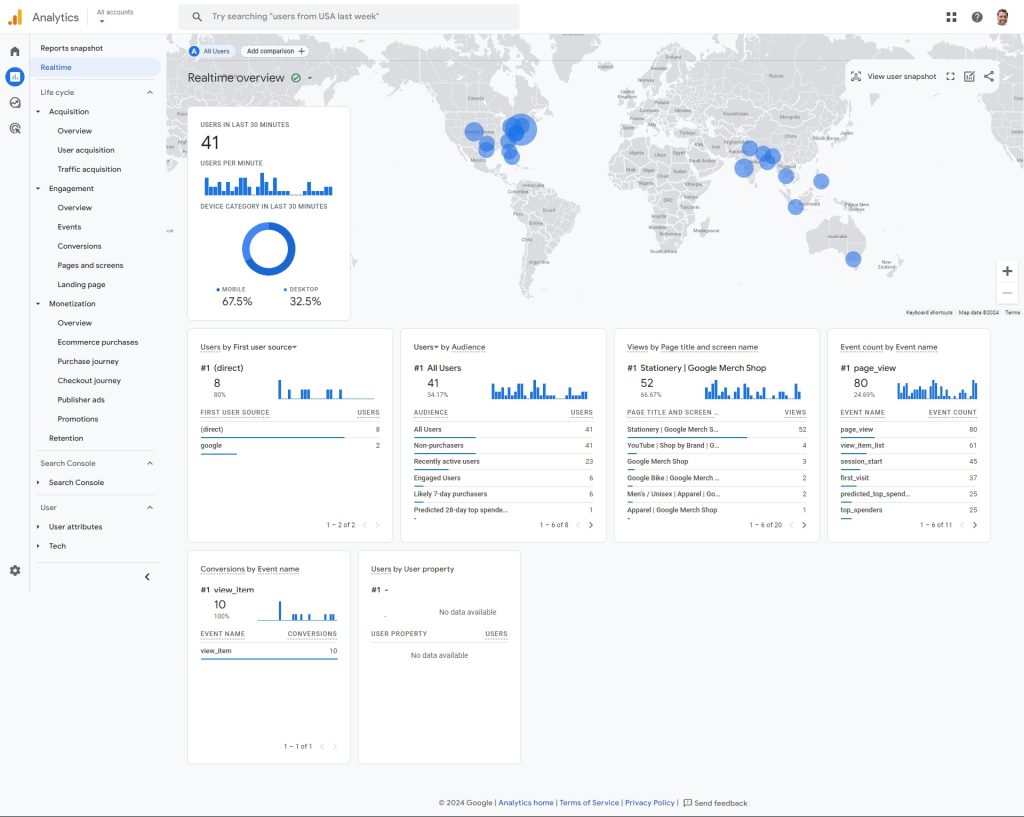Screen dimensions: 1024x817
Task: Open Reports snapshot
Action: pos(72,48)
